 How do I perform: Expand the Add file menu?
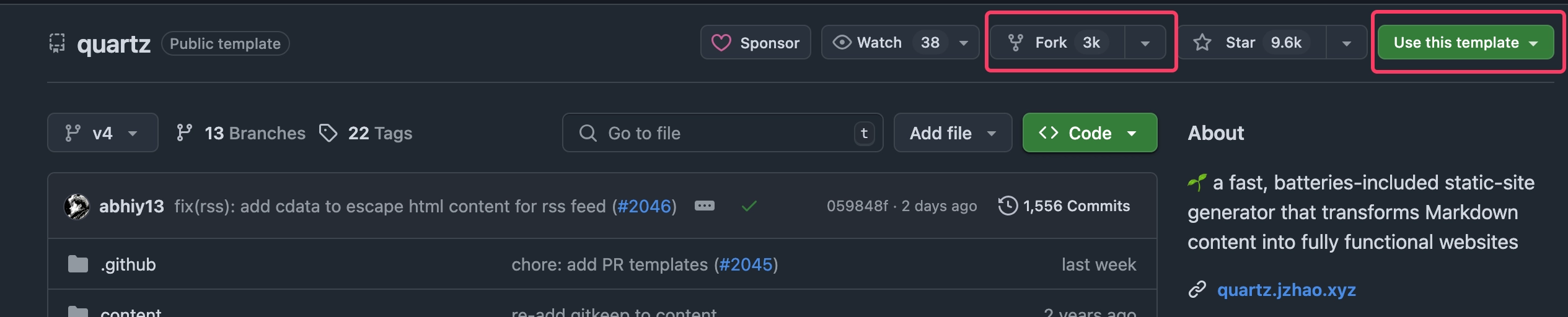tap(953, 132)
